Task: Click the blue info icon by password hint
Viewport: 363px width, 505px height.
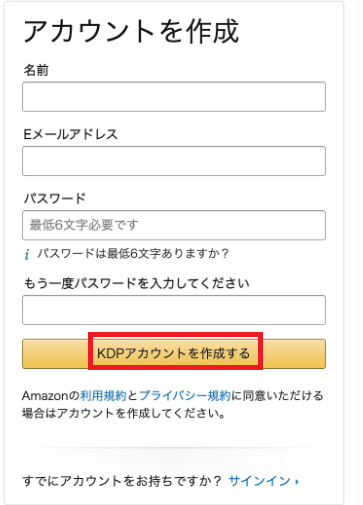Action: click(x=27, y=254)
